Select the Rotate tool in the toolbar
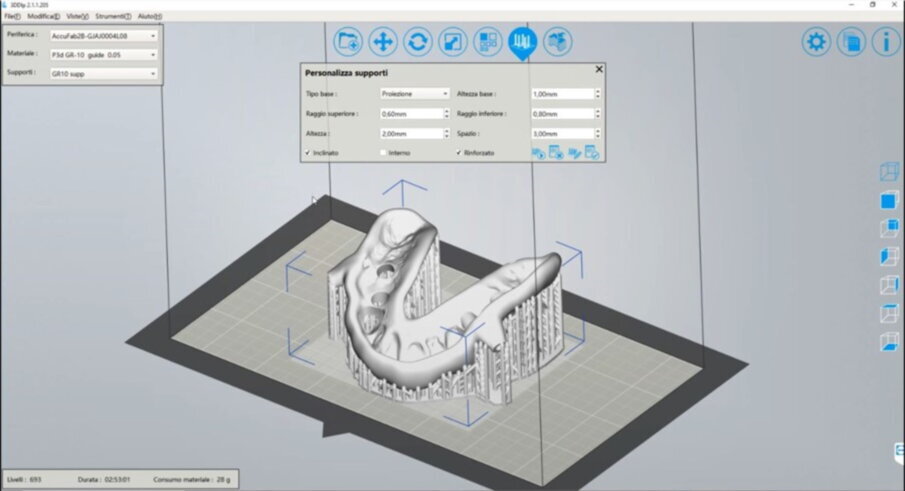 (x=418, y=42)
